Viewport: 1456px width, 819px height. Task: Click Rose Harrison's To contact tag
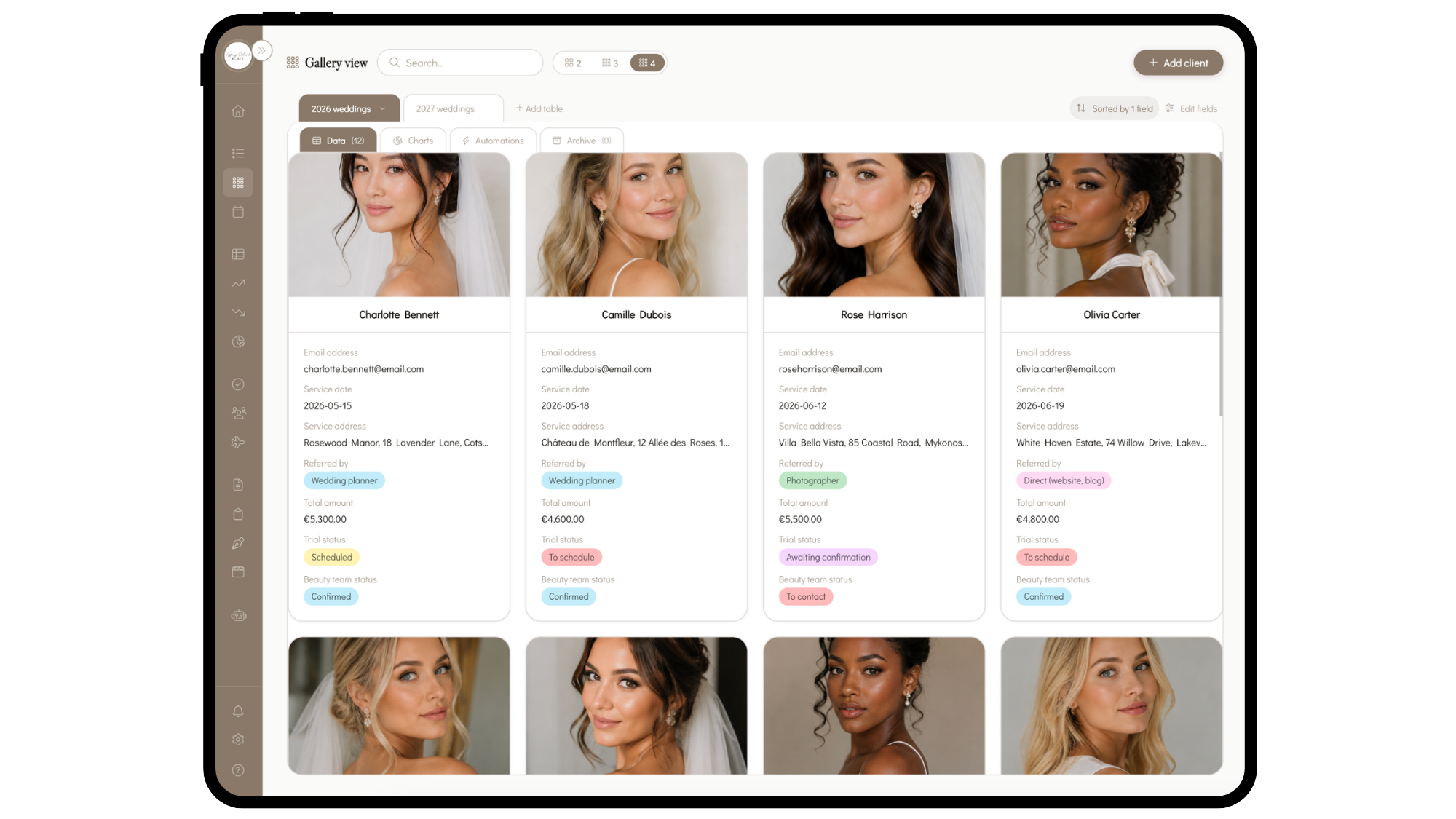click(805, 597)
